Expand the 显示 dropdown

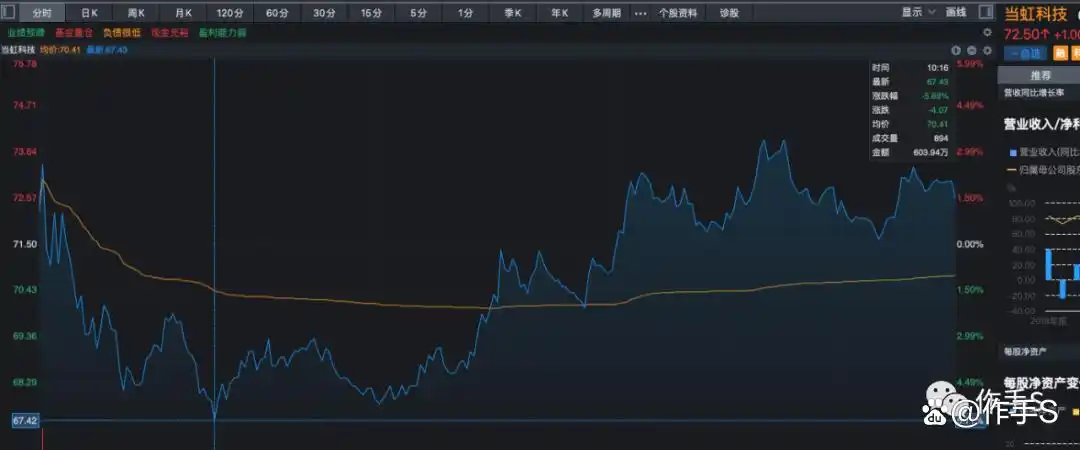917,13
